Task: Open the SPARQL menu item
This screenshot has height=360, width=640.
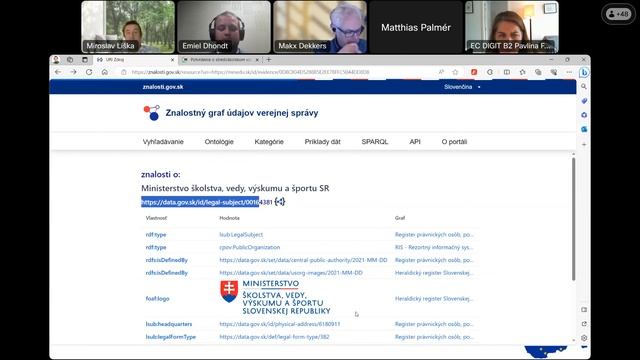Action: click(x=375, y=142)
